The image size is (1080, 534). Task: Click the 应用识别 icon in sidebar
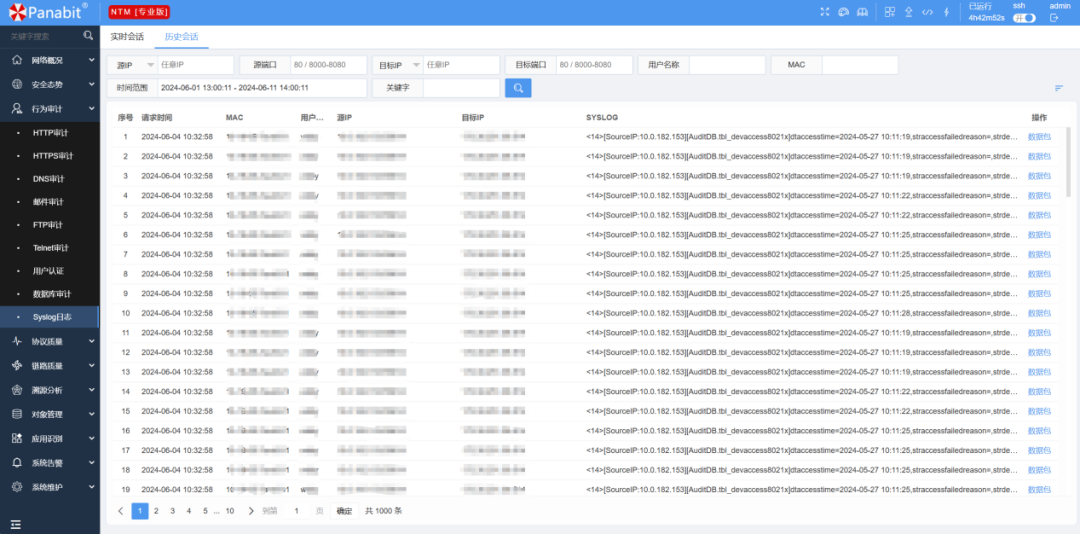[17, 438]
